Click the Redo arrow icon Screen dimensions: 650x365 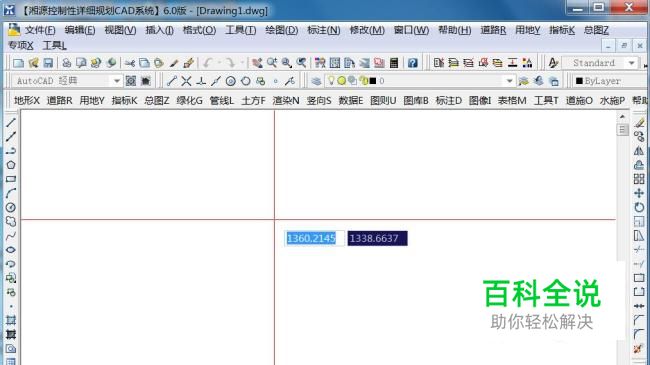230,63
